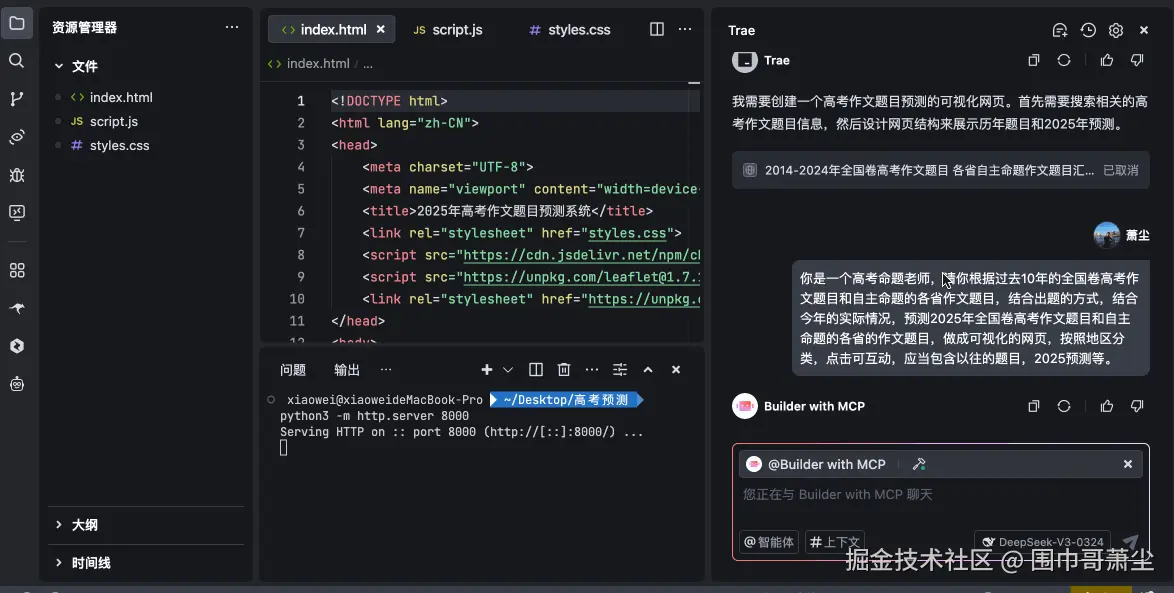The height and width of the screenshot is (593, 1174).
Task: Kill terminal with trash icon
Action: (x=564, y=369)
